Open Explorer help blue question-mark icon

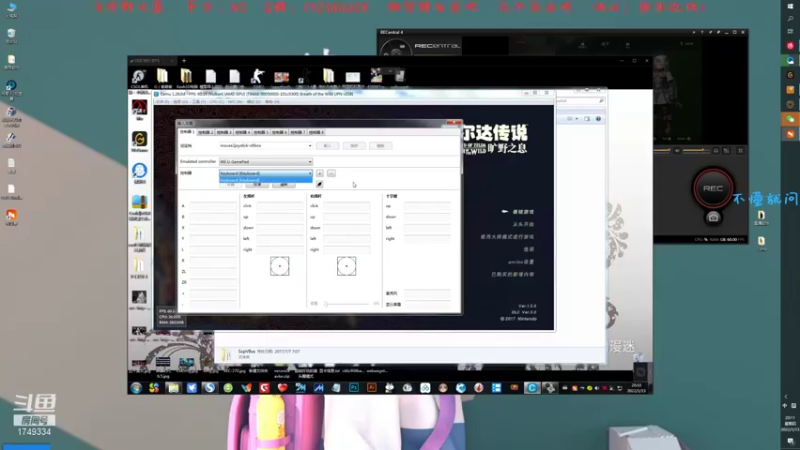coord(598,119)
